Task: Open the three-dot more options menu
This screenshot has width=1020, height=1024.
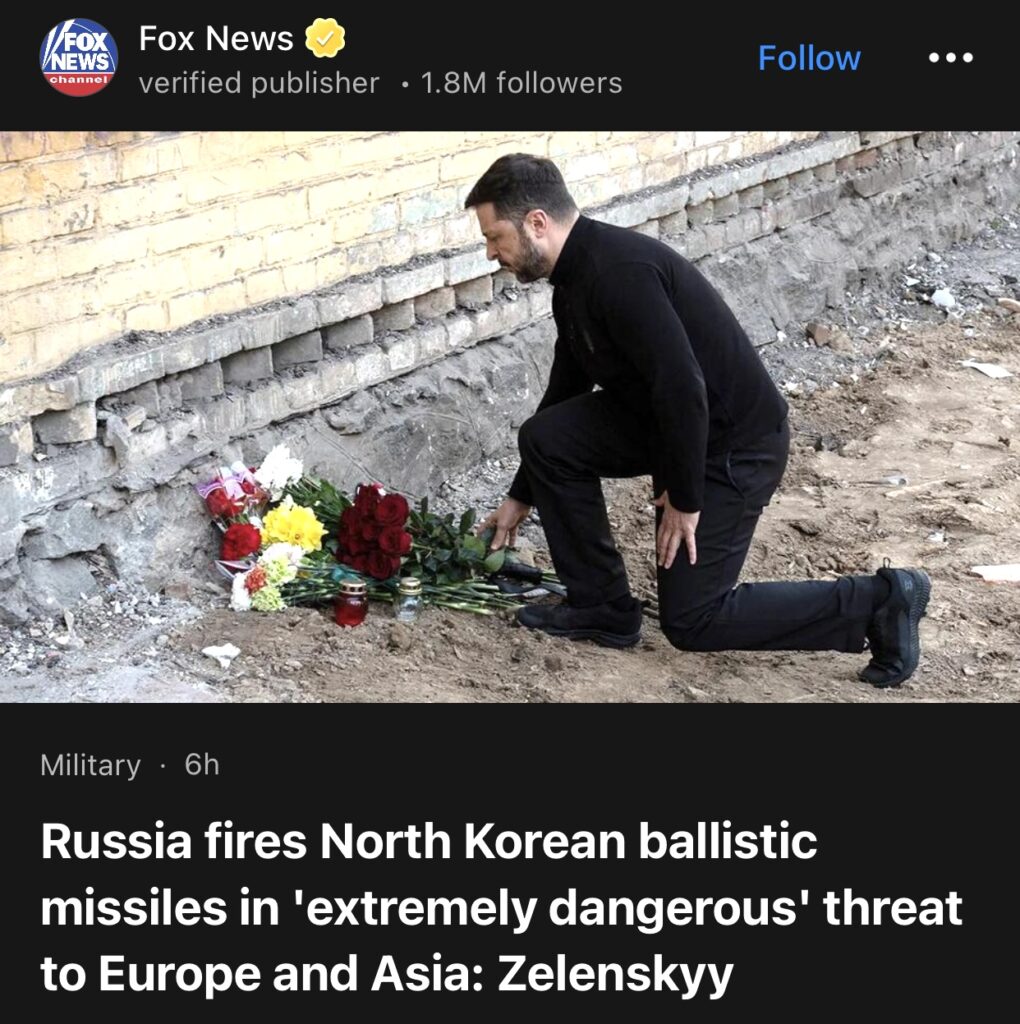Action: pos(951,57)
